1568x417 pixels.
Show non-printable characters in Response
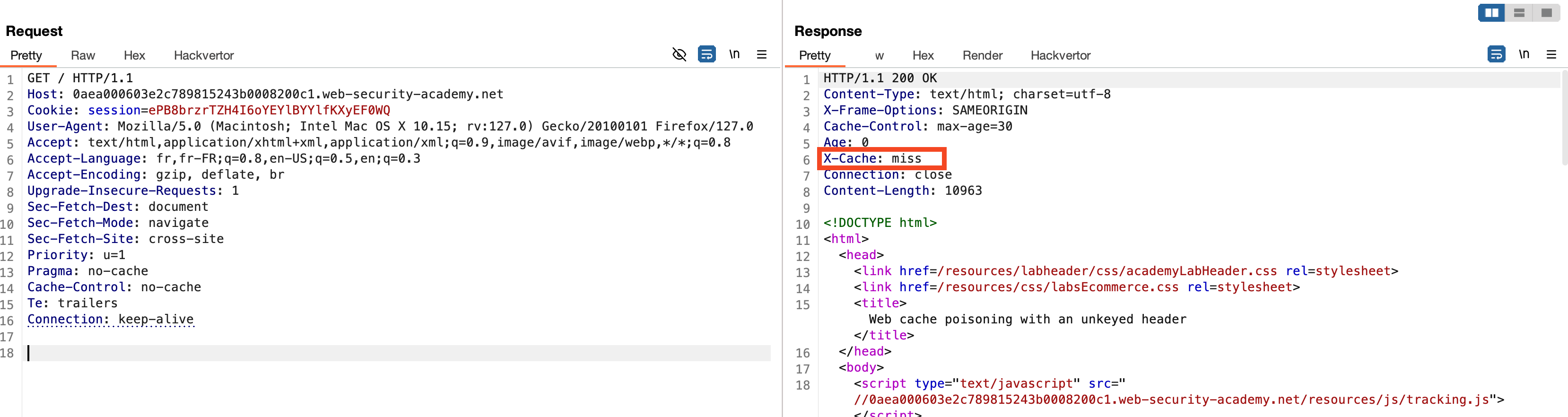point(1524,55)
